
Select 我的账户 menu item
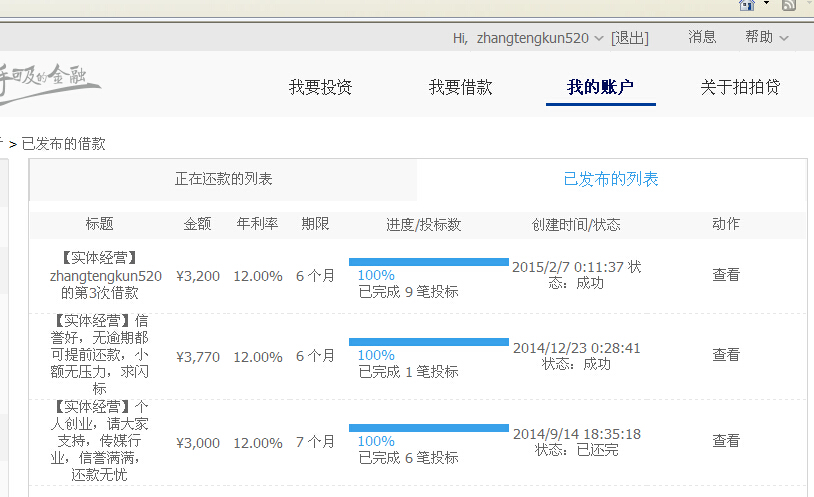point(601,87)
